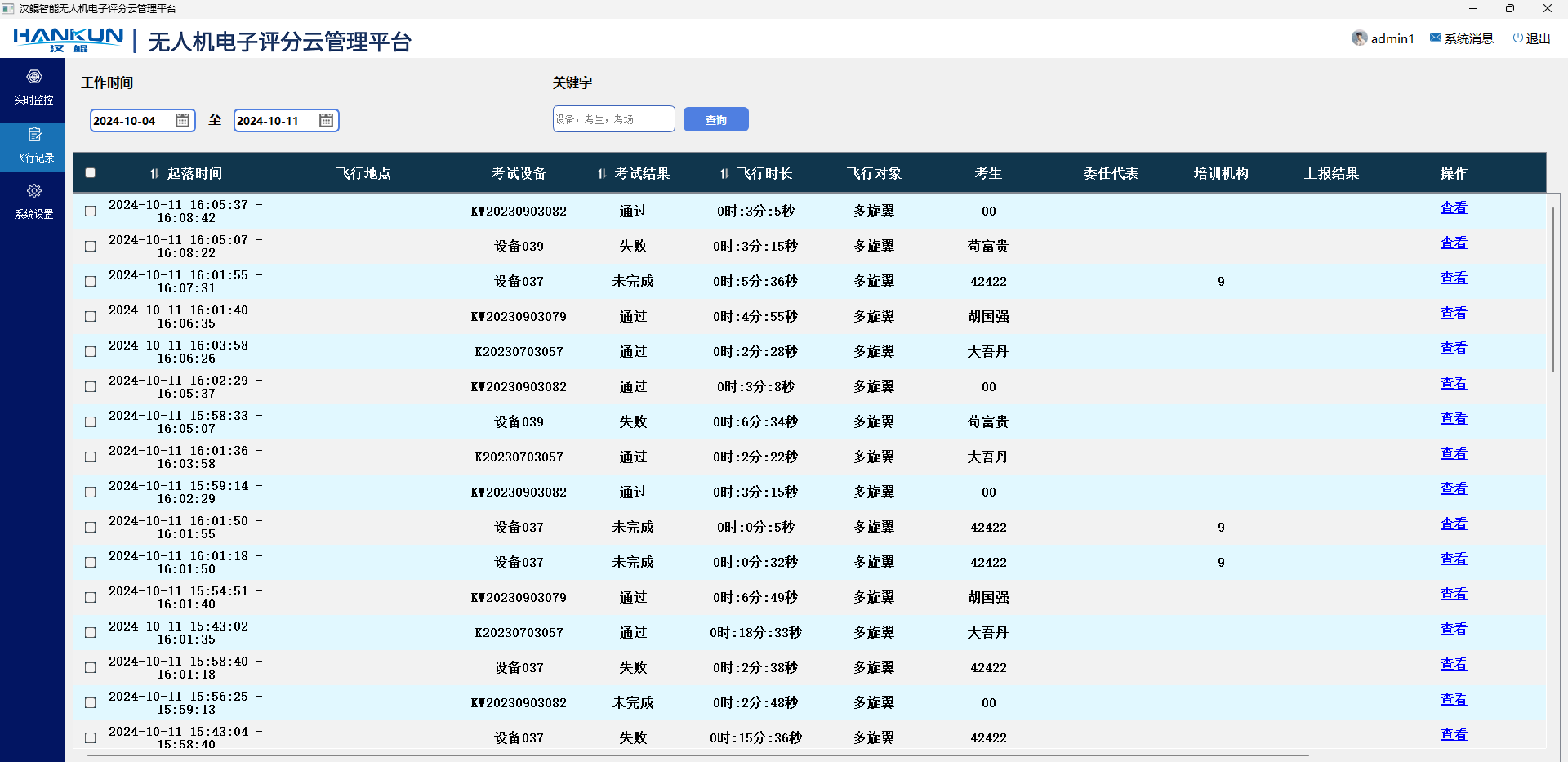The height and width of the screenshot is (762, 1568).
Task: View details of 设备037 record at 16:01:55
Action: point(1453,279)
